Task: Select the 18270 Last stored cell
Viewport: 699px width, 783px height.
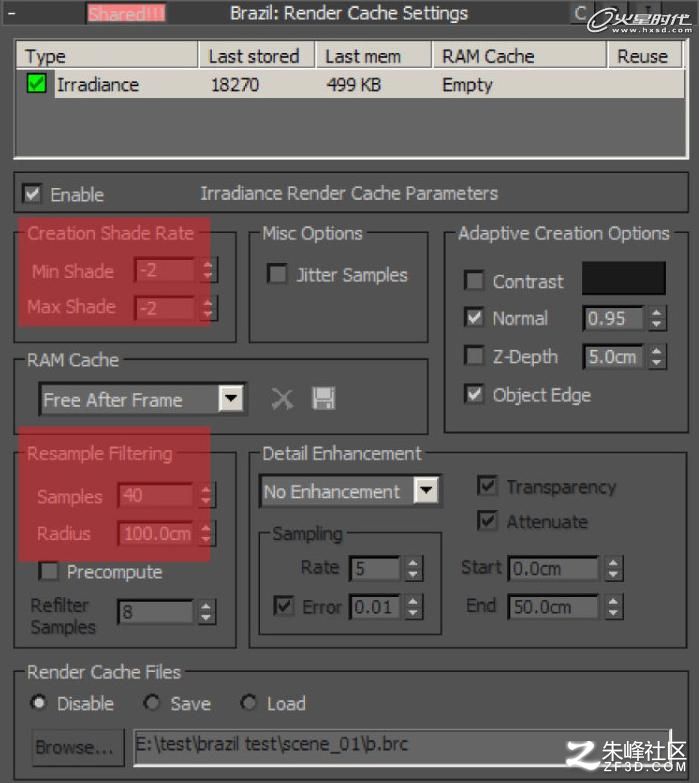Action: pos(235,84)
